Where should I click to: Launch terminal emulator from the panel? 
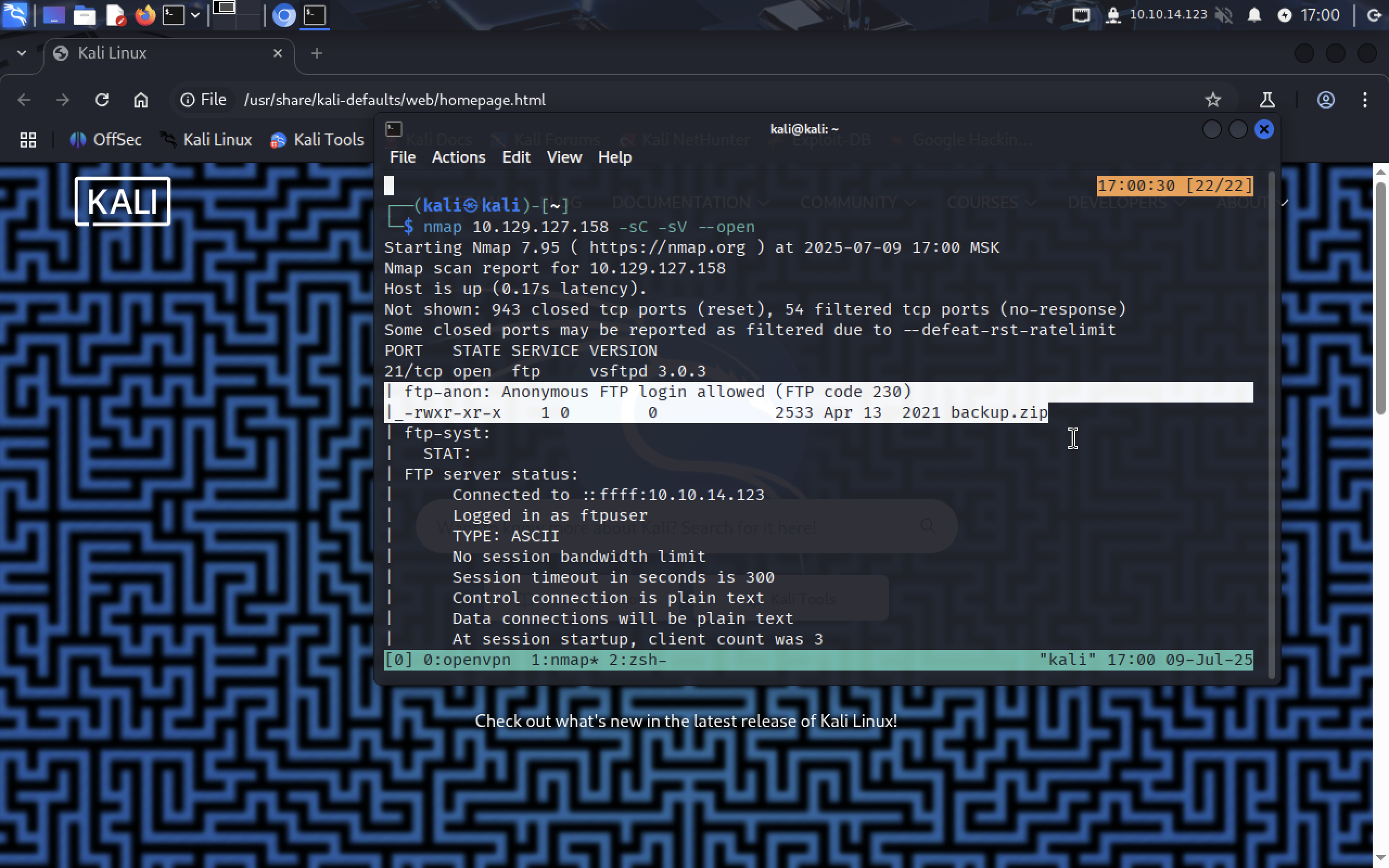pyautogui.click(x=173, y=15)
